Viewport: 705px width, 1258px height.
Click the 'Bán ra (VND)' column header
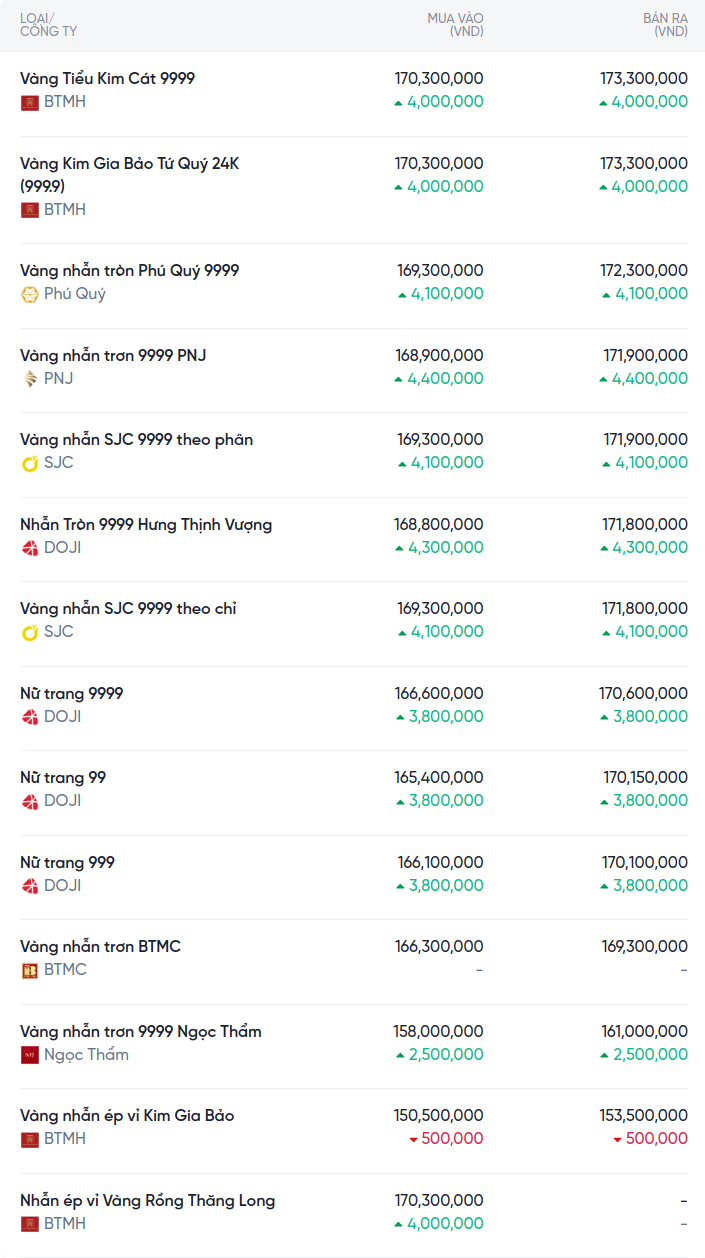pos(664,25)
